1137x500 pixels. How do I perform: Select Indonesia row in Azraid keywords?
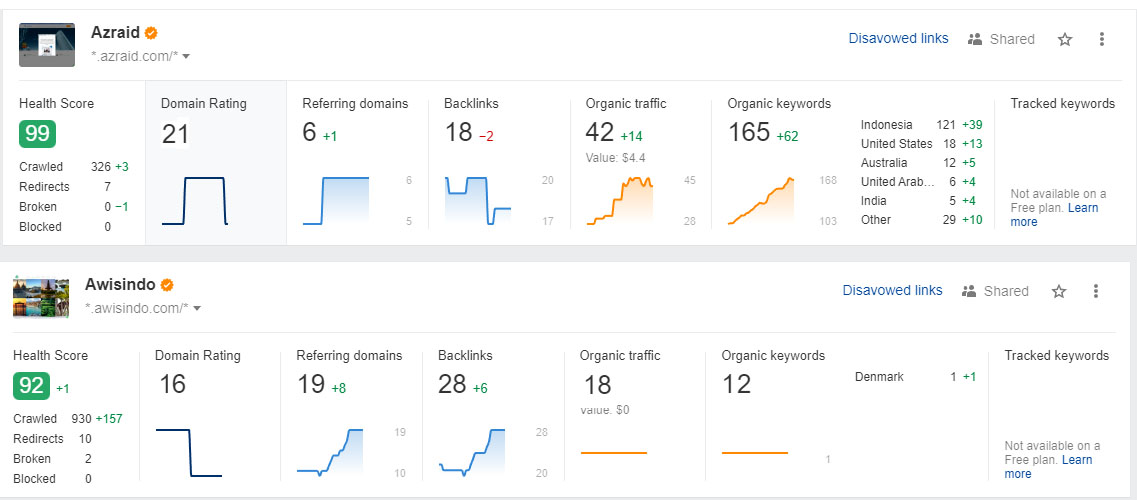(922, 125)
